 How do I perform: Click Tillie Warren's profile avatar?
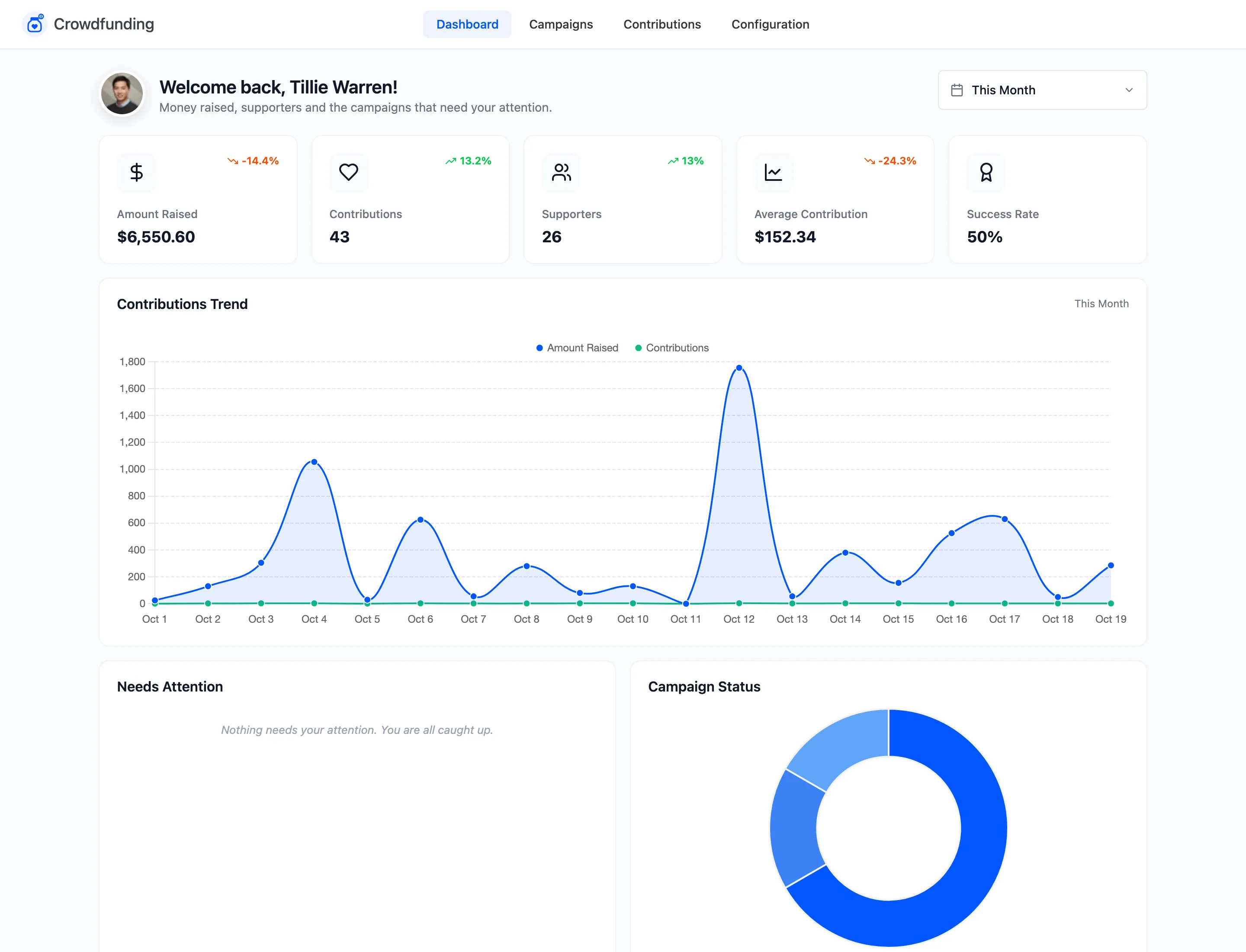[x=122, y=93]
